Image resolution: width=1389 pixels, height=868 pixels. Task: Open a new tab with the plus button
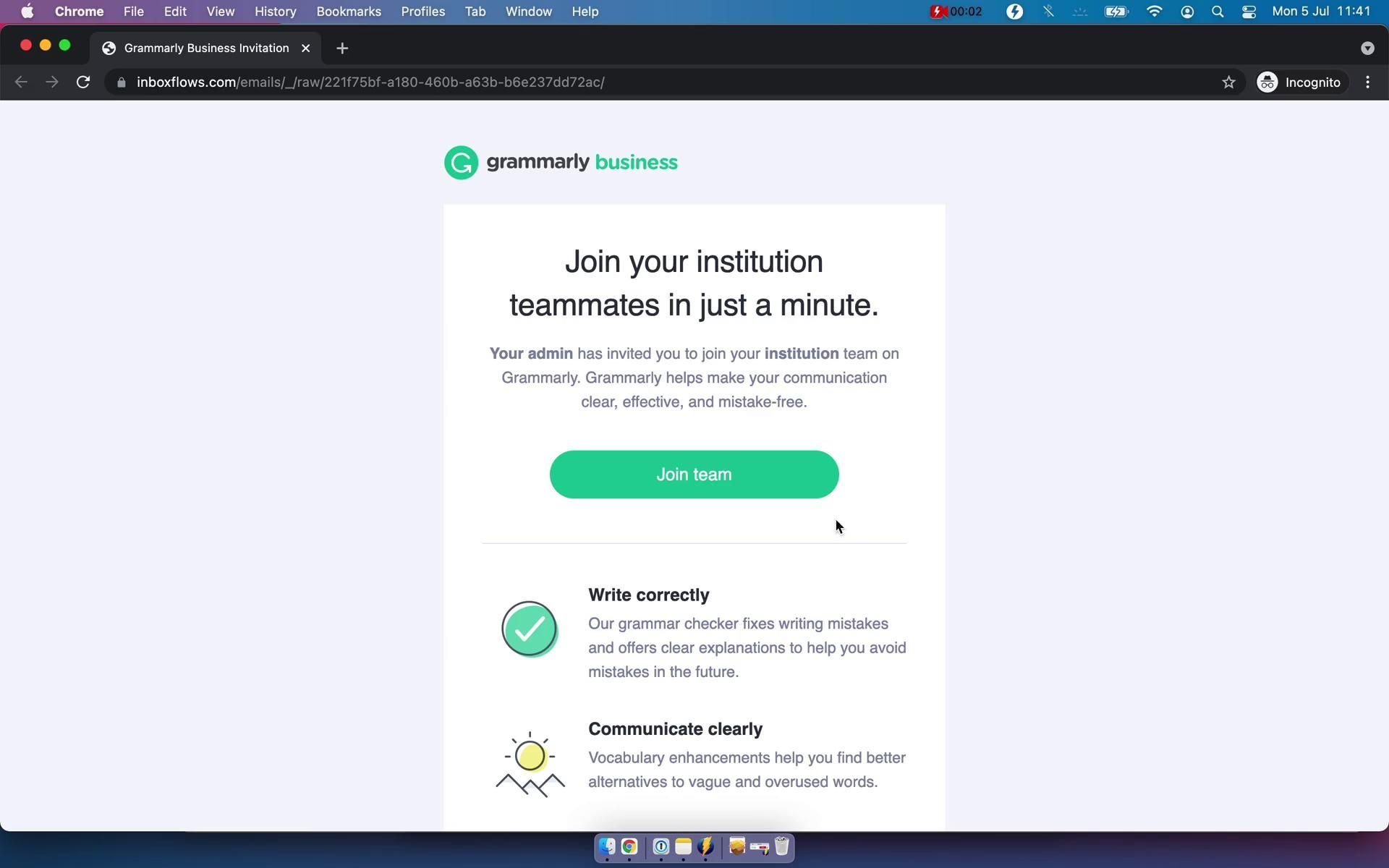342,48
